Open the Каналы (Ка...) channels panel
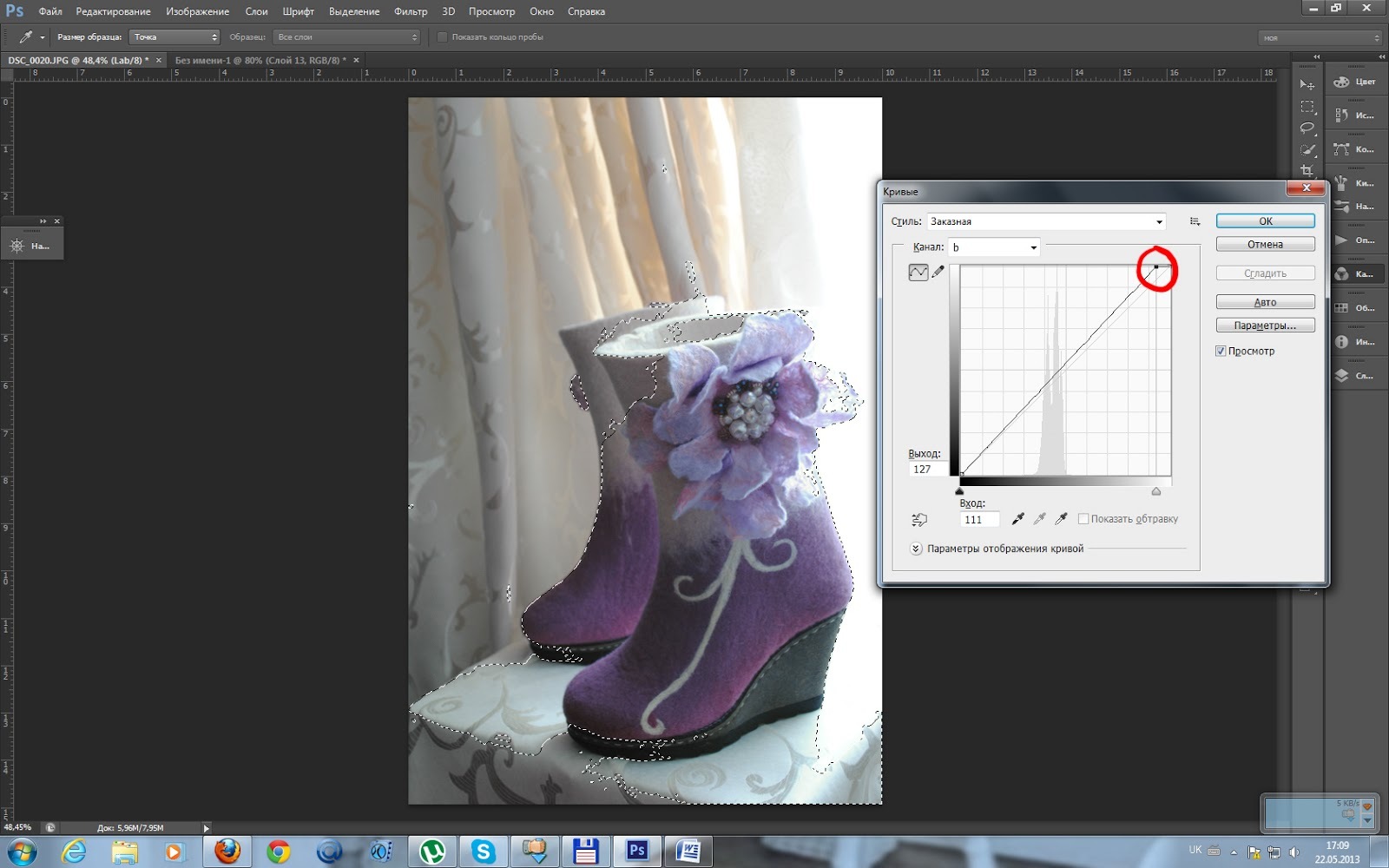This screenshot has width=1389, height=868. point(1354,273)
